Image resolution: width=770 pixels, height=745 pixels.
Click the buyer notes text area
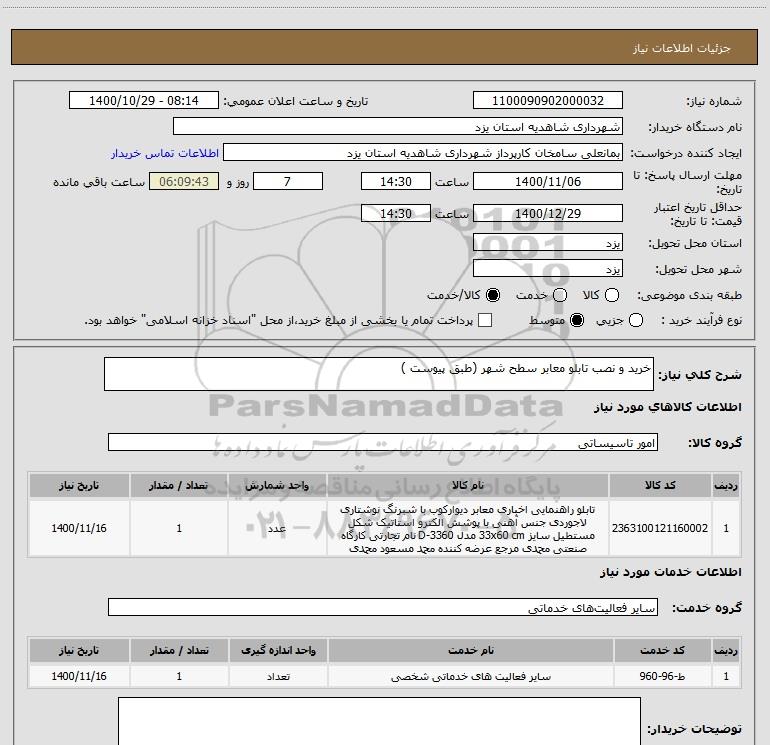(379, 721)
